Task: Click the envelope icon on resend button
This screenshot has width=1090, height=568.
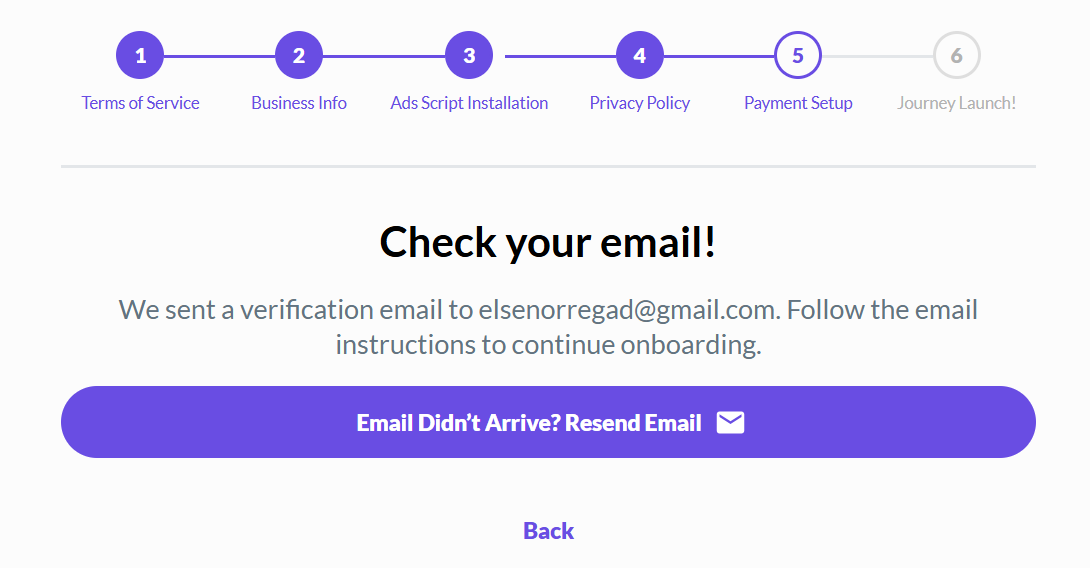Action: [x=731, y=423]
